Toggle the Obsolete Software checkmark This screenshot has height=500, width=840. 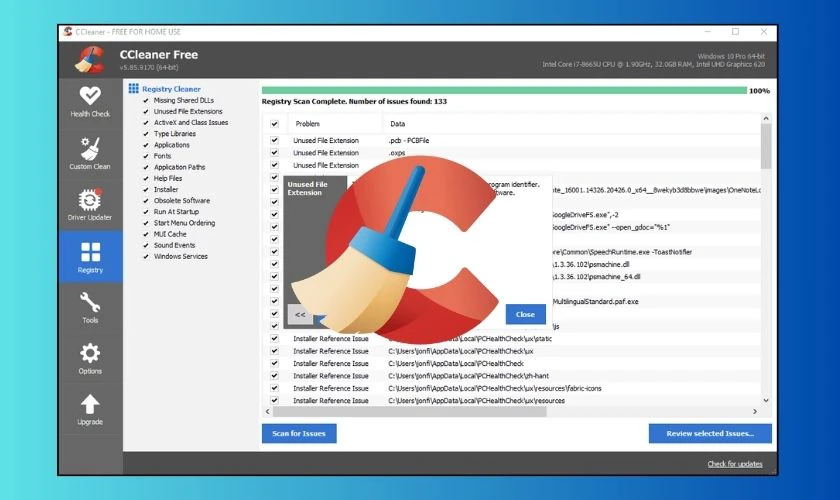pyautogui.click(x=146, y=200)
